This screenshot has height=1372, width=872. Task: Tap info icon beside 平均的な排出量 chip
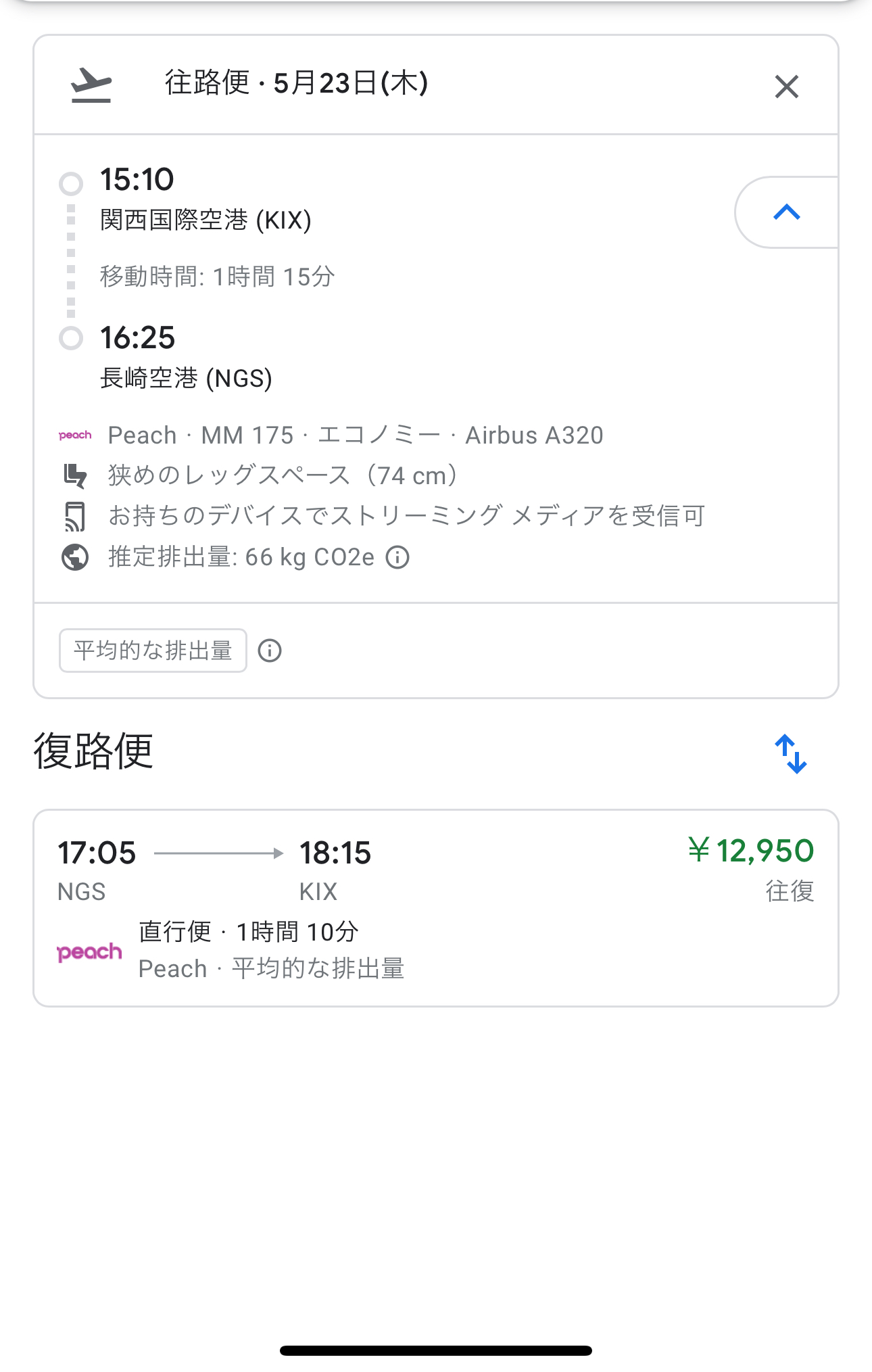(x=270, y=650)
